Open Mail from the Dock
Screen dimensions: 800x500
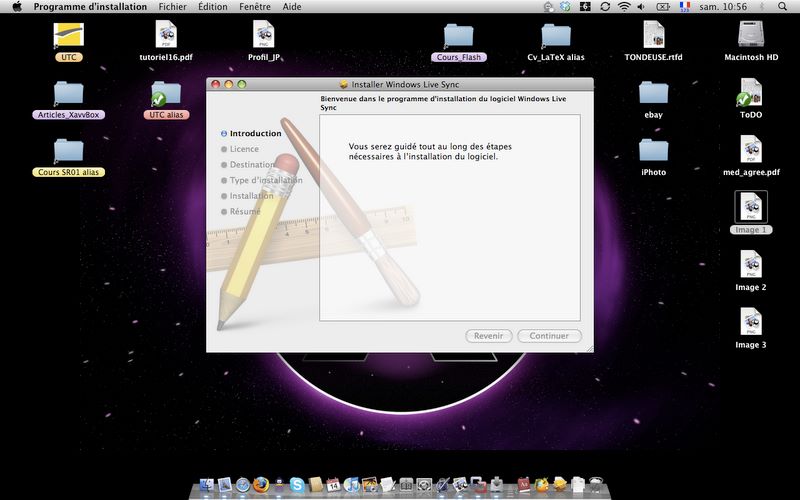pos(224,485)
